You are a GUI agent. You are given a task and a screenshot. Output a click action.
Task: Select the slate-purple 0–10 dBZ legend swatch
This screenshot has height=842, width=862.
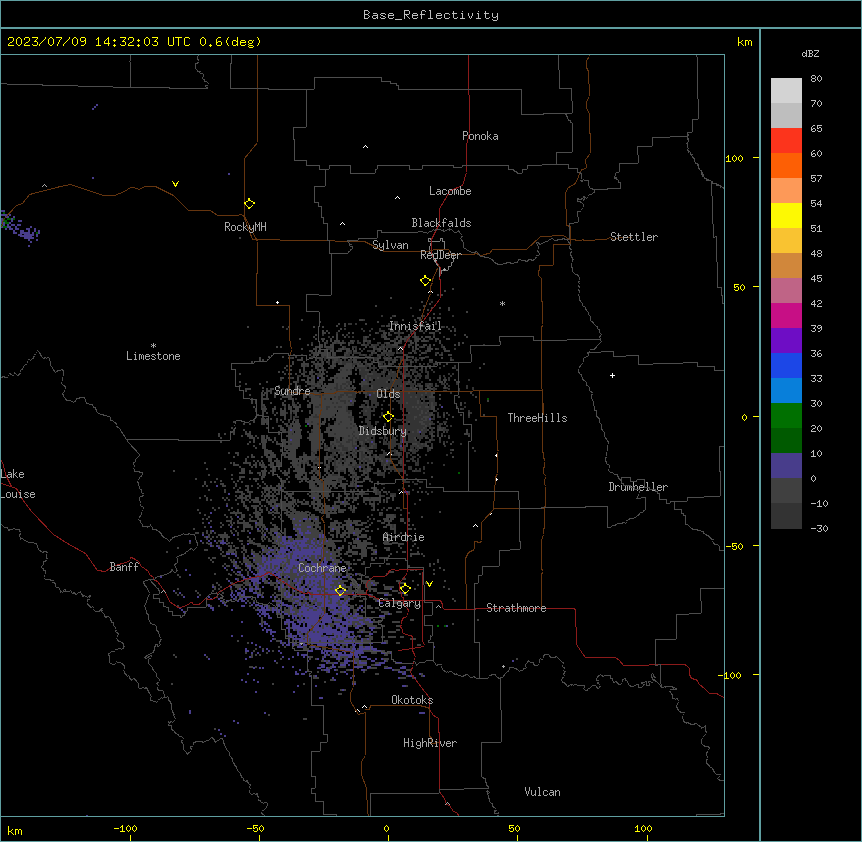coord(786,466)
